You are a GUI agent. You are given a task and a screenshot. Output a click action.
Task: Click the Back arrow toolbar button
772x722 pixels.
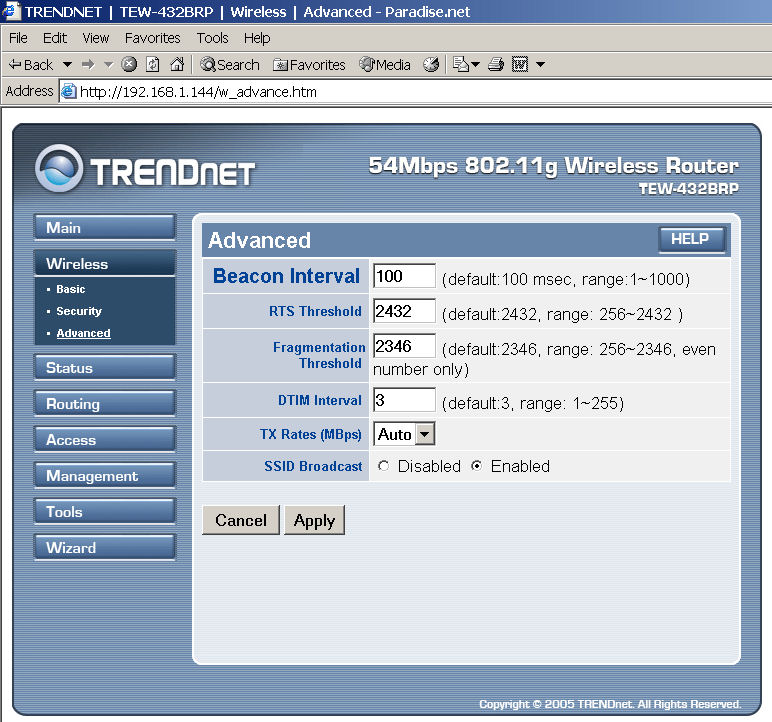point(31,65)
